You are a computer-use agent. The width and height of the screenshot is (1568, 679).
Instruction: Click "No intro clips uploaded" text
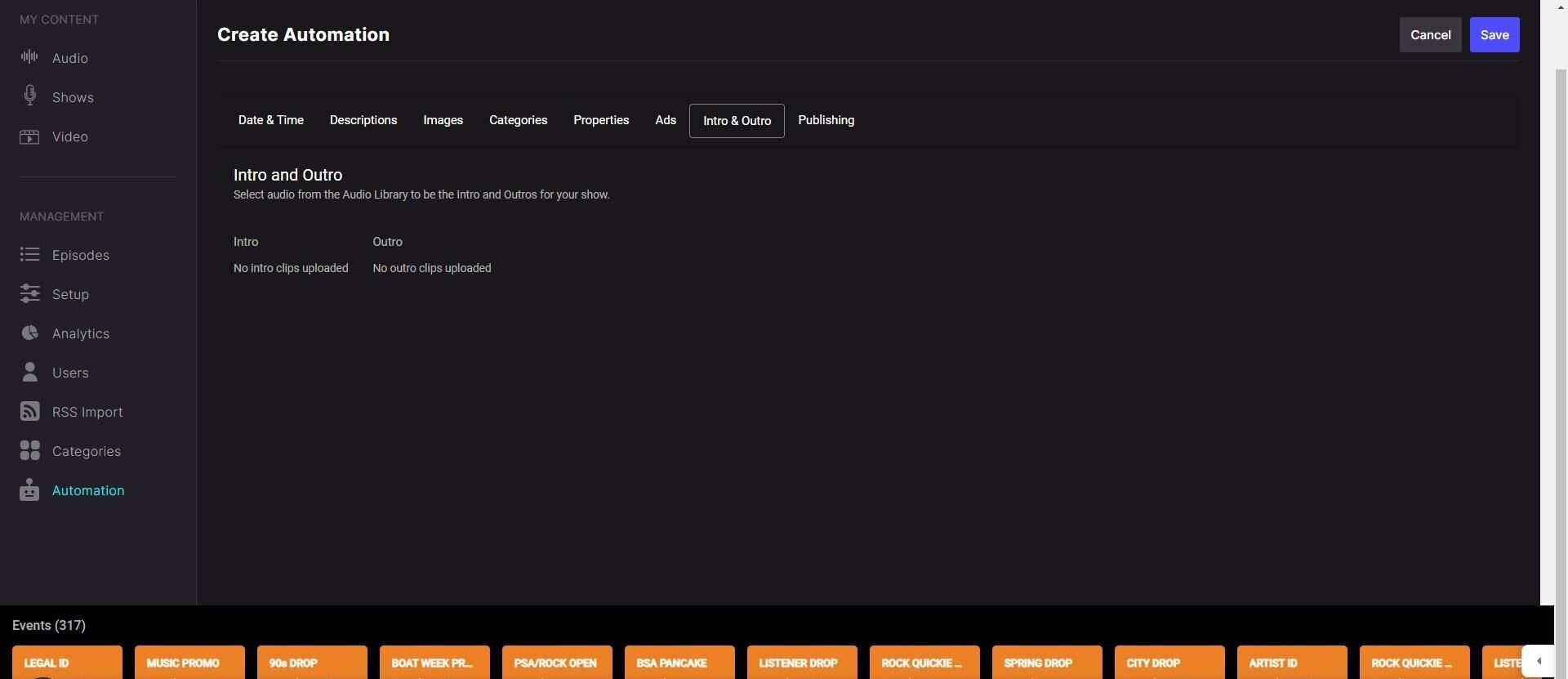coord(291,268)
